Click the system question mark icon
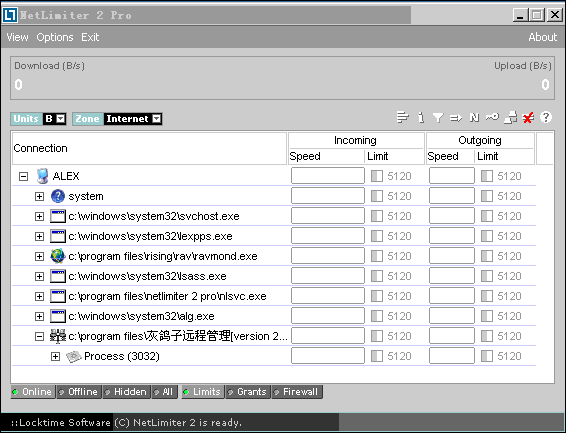The width and height of the screenshot is (566, 433). (58, 196)
